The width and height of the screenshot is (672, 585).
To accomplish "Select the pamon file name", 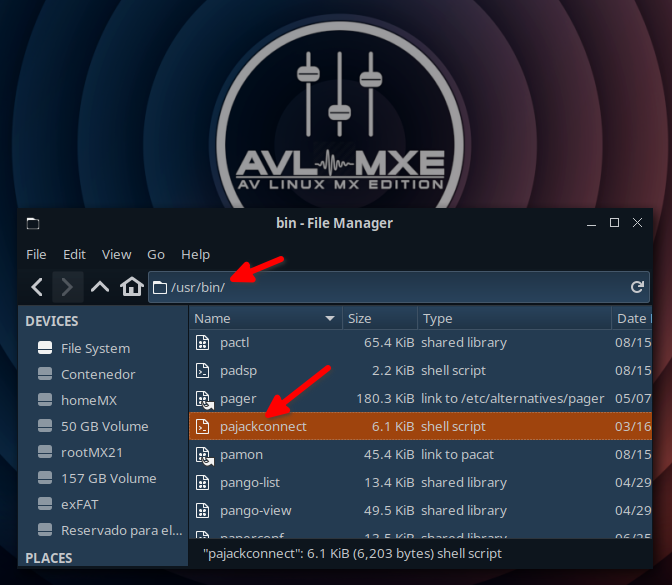I will click(241, 455).
